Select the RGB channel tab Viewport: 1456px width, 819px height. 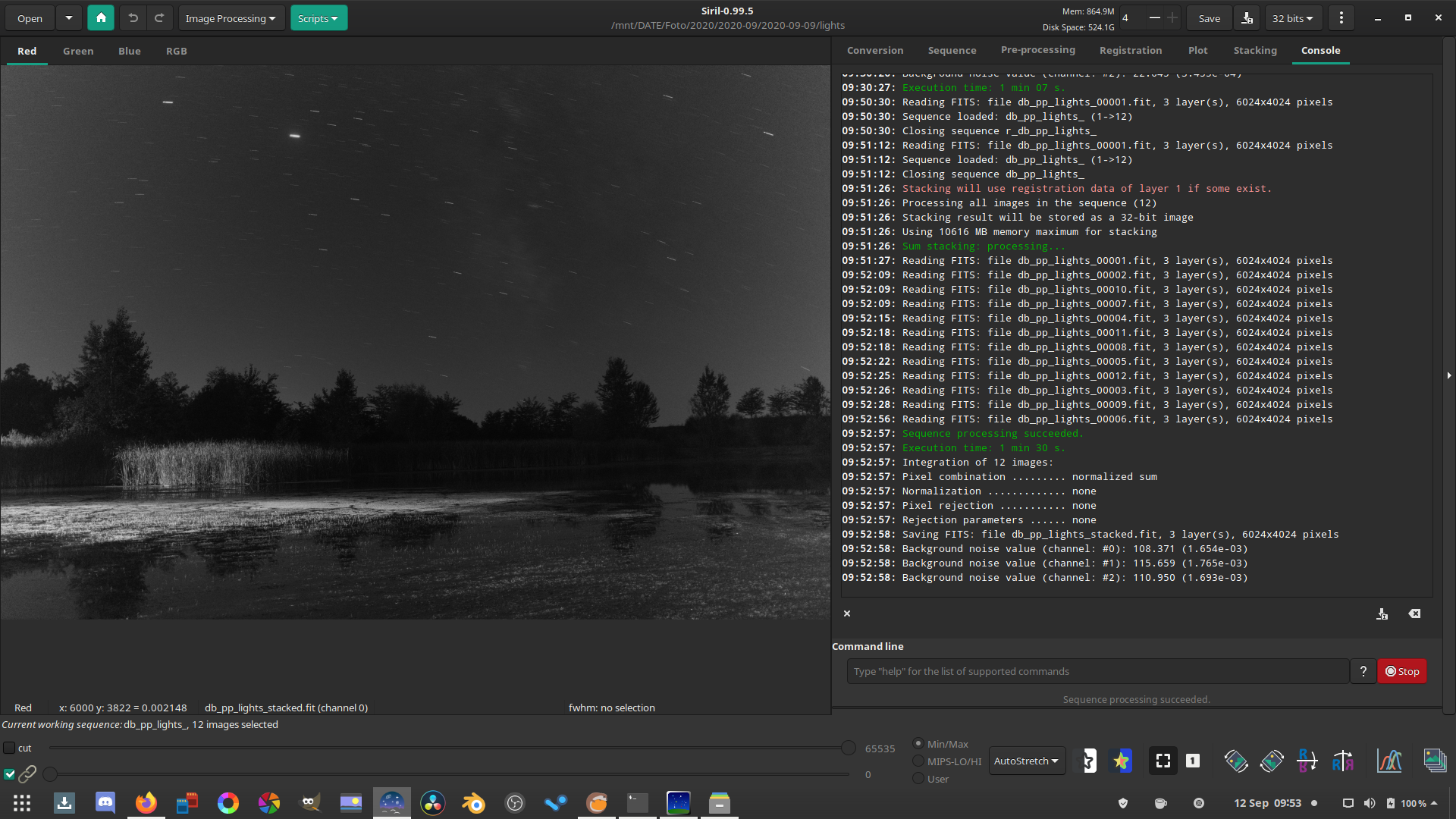(x=176, y=52)
